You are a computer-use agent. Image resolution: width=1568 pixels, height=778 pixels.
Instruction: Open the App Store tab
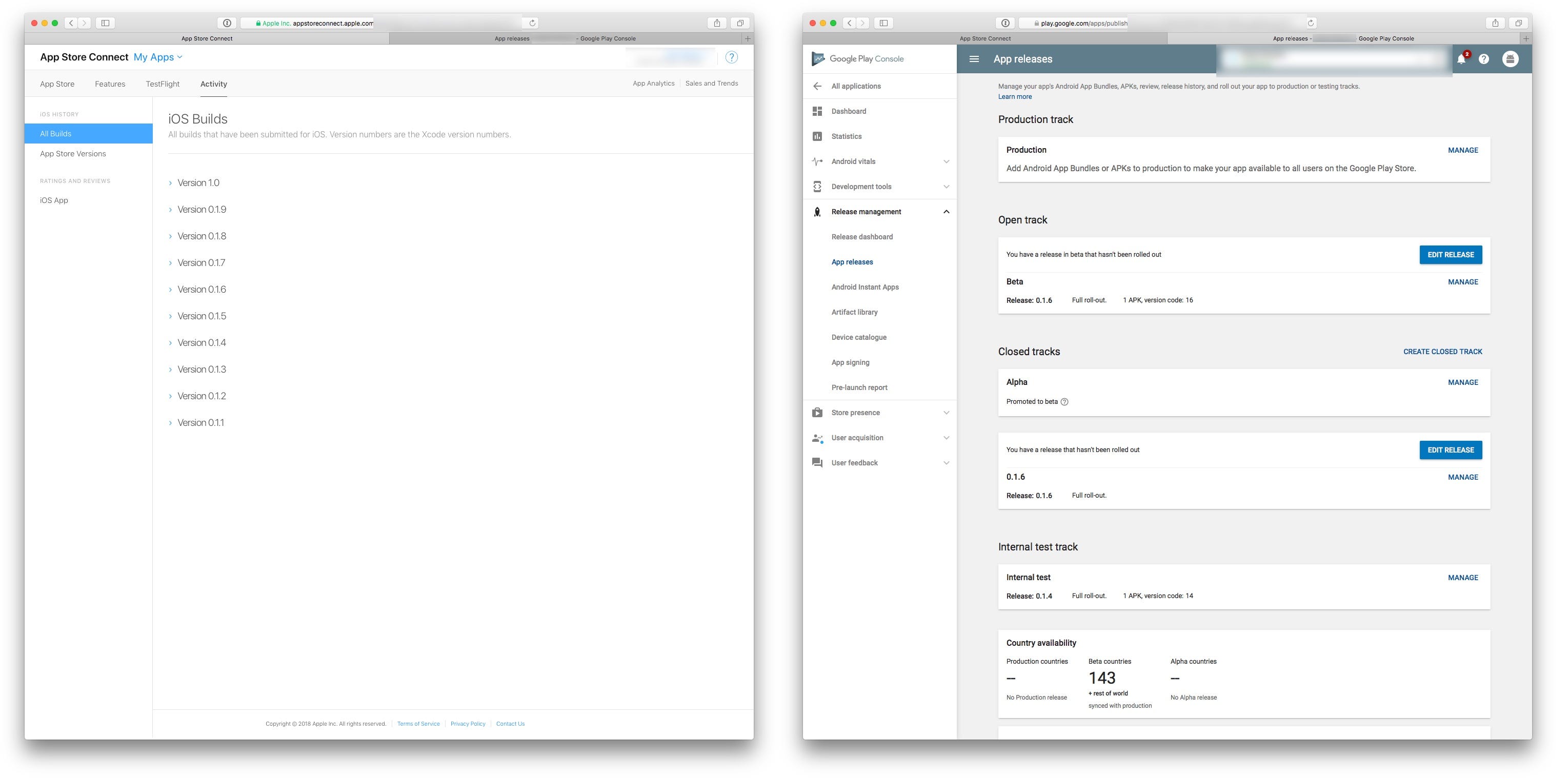[57, 84]
